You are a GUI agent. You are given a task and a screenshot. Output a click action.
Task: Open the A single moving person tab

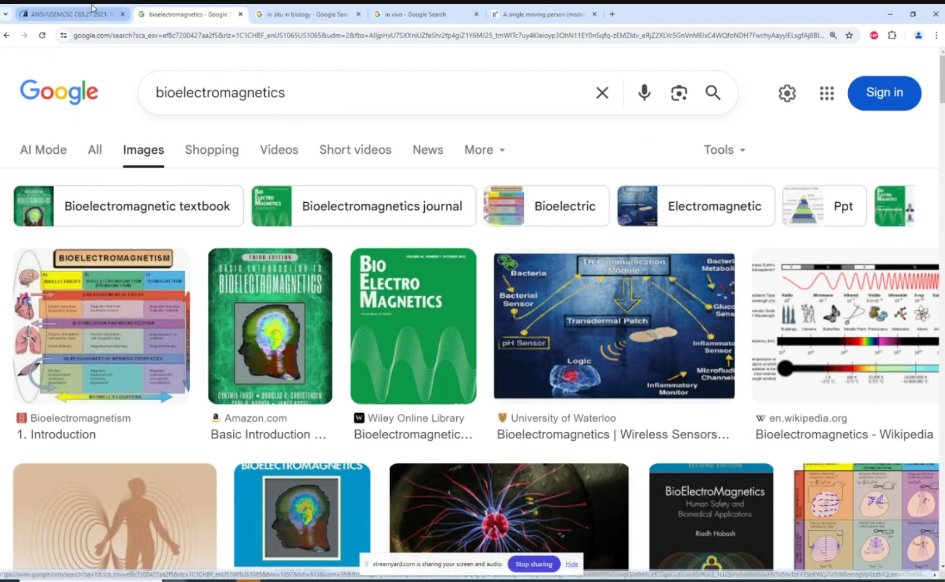click(x=544, y=14)
